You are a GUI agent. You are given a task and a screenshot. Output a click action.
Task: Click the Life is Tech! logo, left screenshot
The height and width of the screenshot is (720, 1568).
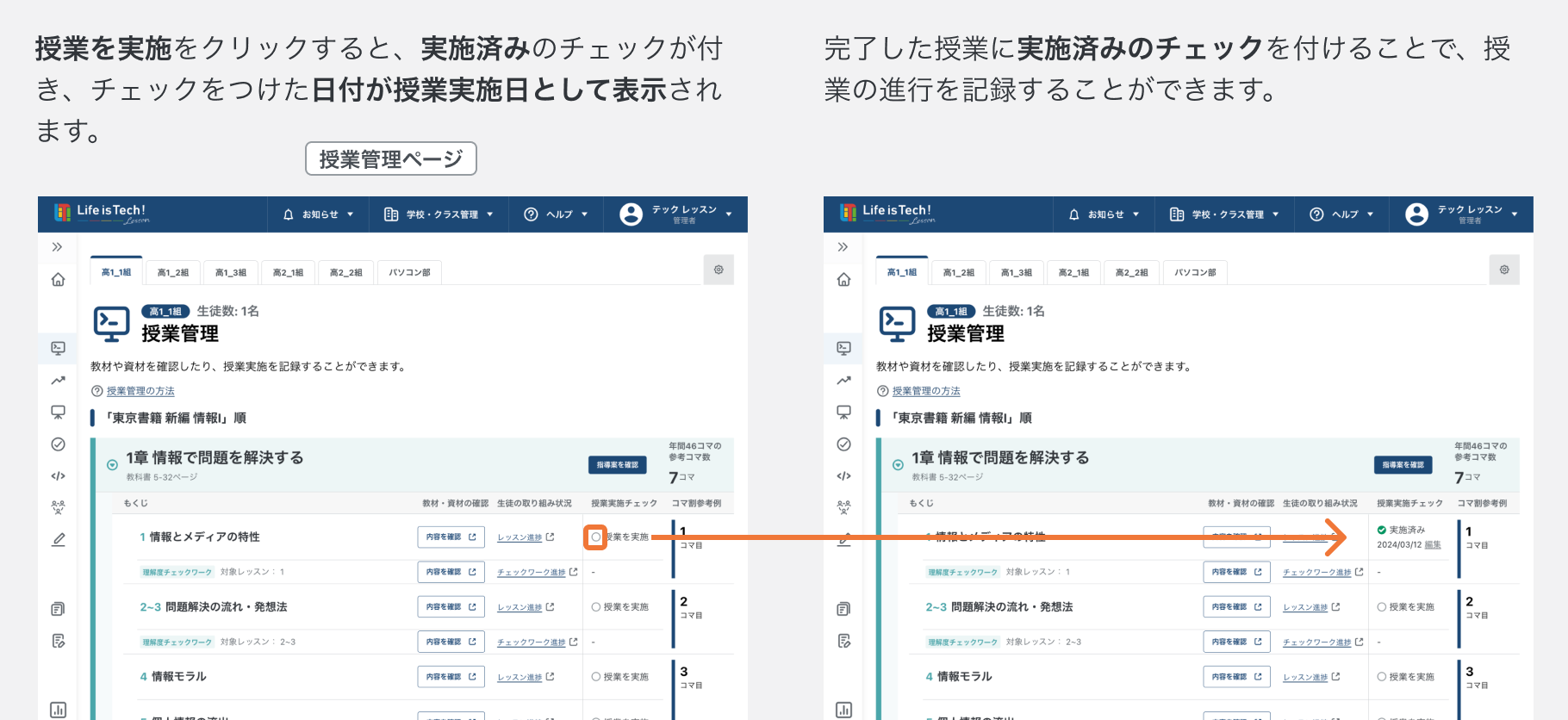point(101,213)
